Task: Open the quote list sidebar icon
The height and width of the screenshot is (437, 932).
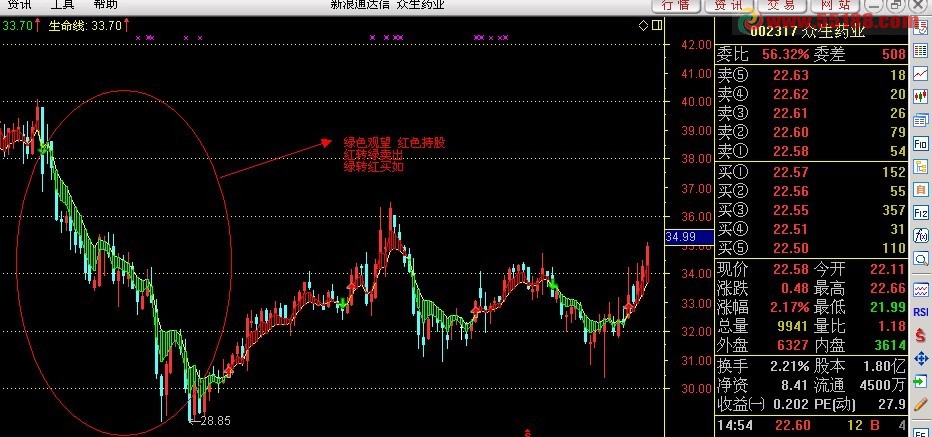Action: (x=921, y=28)
